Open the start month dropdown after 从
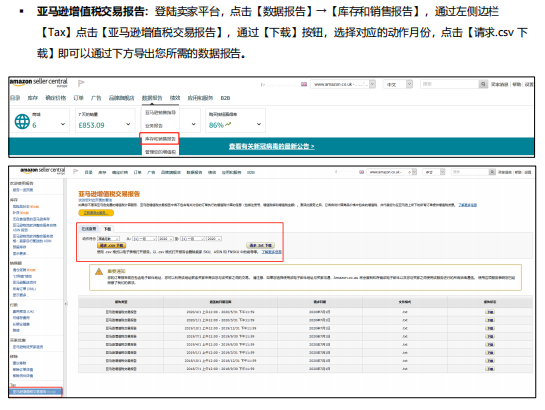Viewport: 545px width, 410px height. (x=144, y=239)
